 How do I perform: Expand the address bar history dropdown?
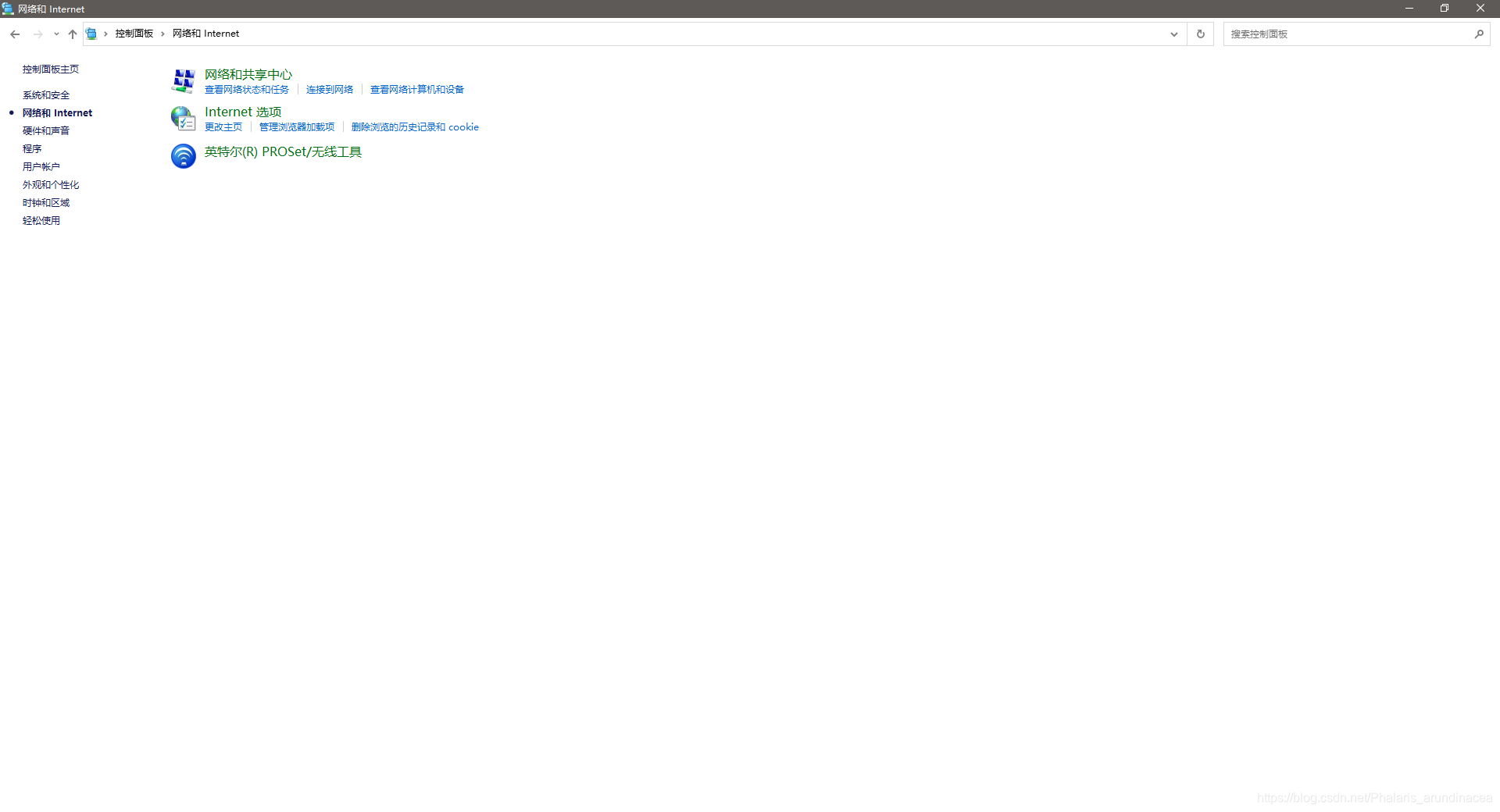coord(1173,34)
